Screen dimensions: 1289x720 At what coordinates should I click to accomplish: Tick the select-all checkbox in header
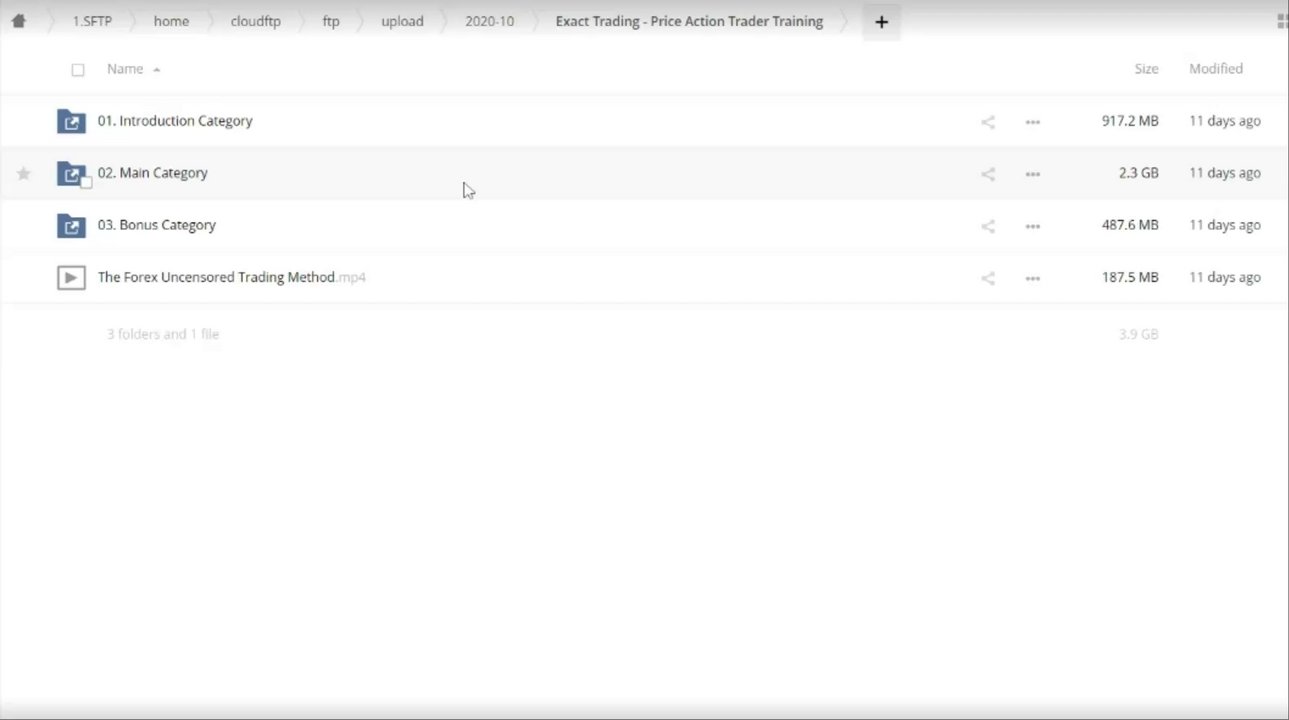(78, 70)
